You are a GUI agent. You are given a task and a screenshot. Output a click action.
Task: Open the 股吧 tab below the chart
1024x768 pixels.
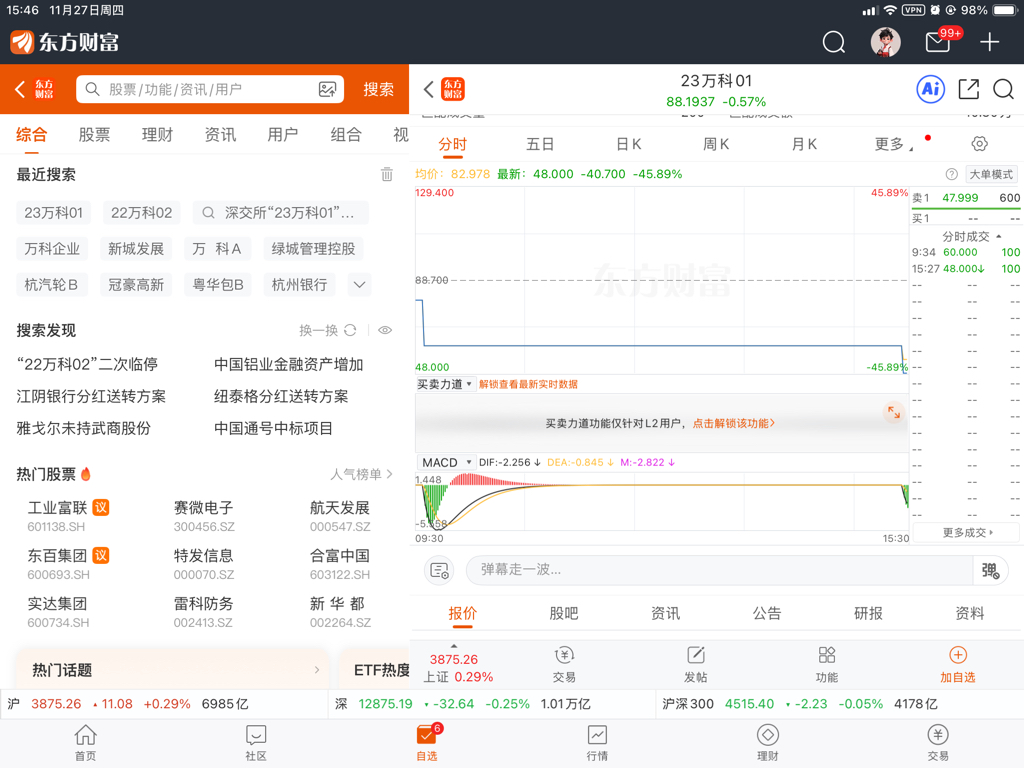coord(564,613)
